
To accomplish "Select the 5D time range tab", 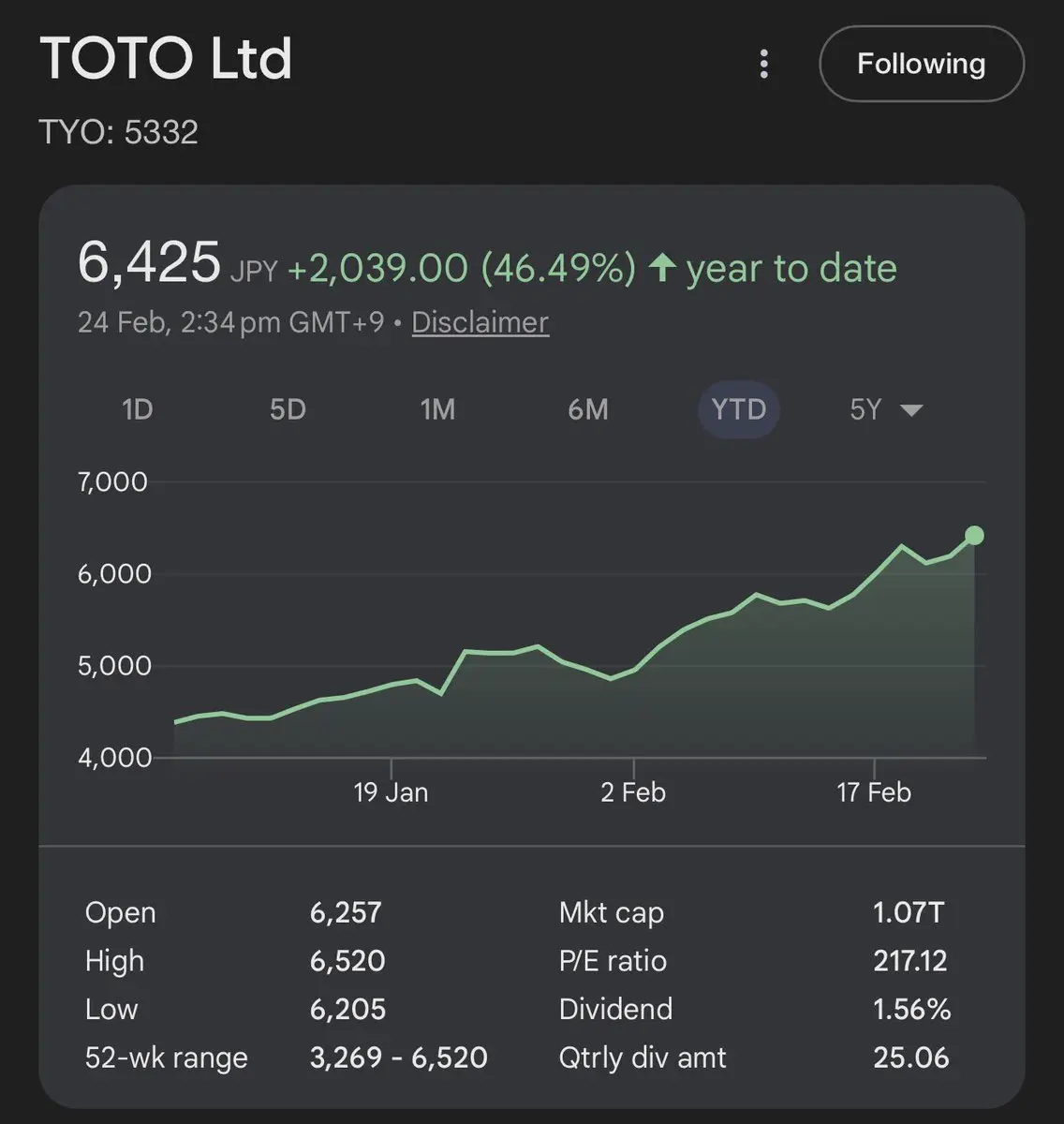I will pos(288,410).
